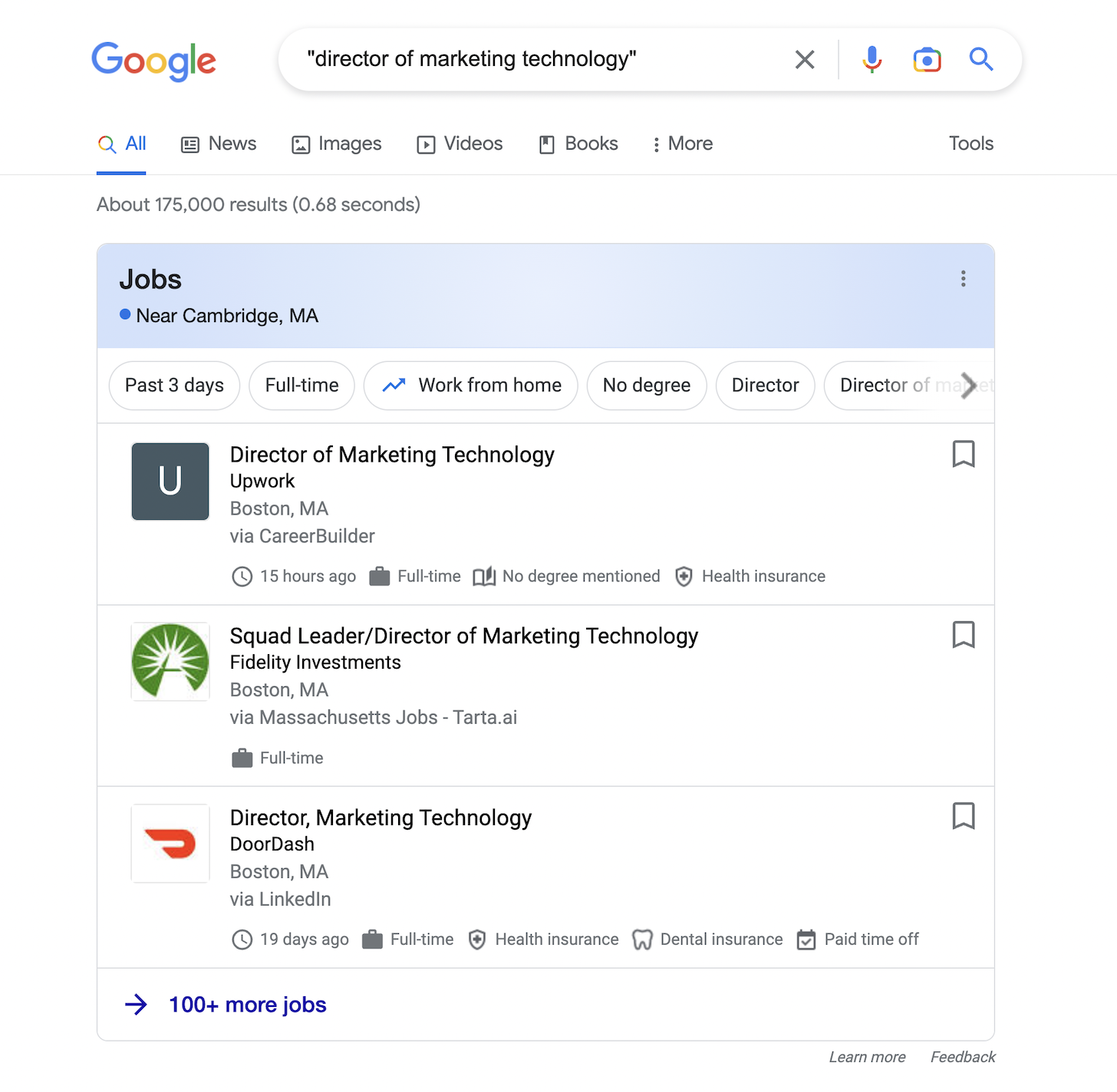Open the Jobs panel three-dot options menu
This screenshot has height=1092, width=1117.
coord(963,279)
